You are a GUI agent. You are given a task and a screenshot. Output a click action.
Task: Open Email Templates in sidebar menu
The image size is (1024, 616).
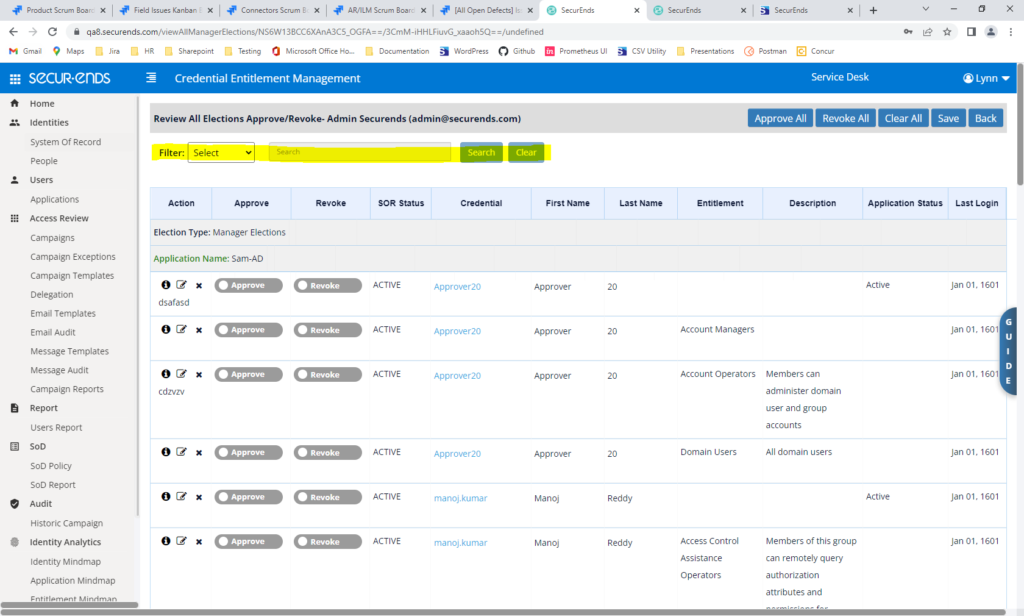[x=63, y=314]
